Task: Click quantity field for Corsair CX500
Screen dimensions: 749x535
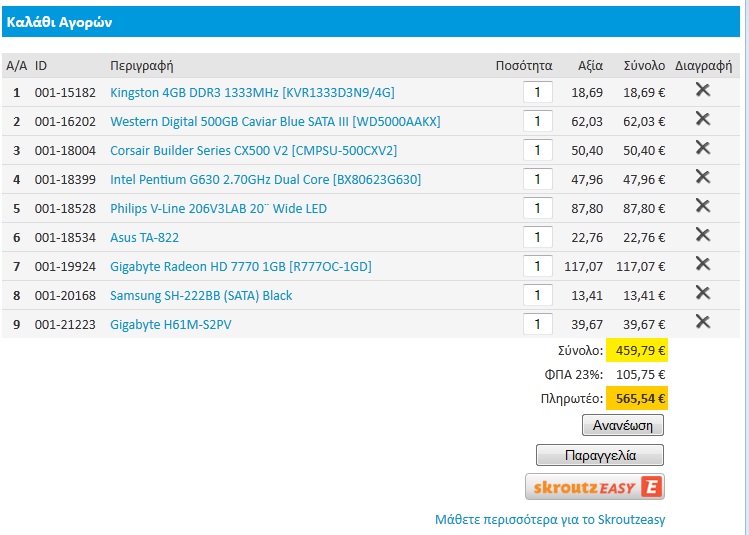Action: [538, 150]
